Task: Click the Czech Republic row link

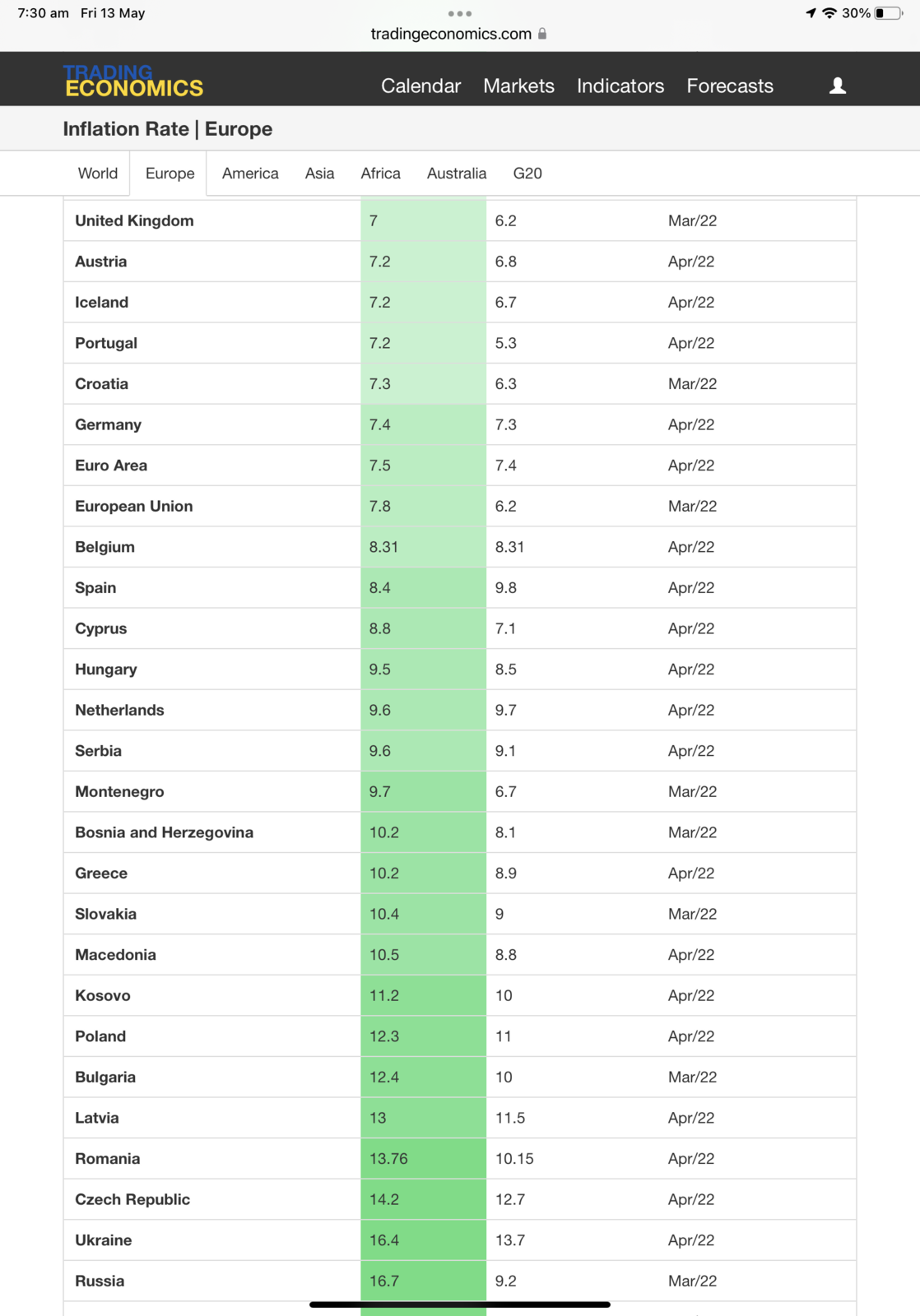Action: pyautogui.click(x=132, y=1199)
